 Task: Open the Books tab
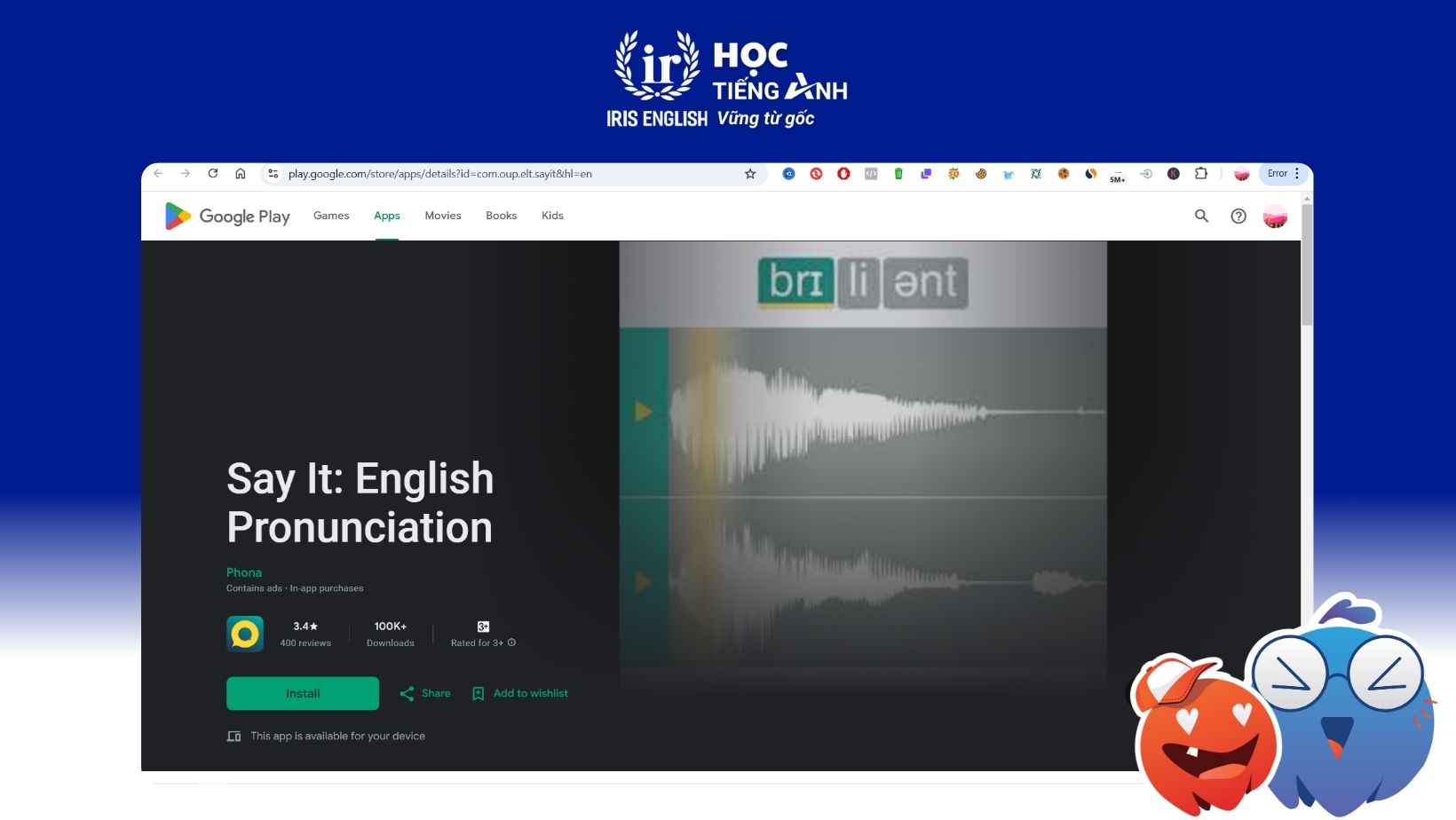(501, 216)
